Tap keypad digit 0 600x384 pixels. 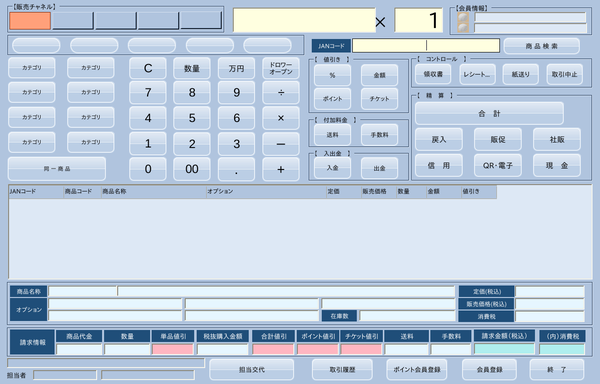(148, 169)
